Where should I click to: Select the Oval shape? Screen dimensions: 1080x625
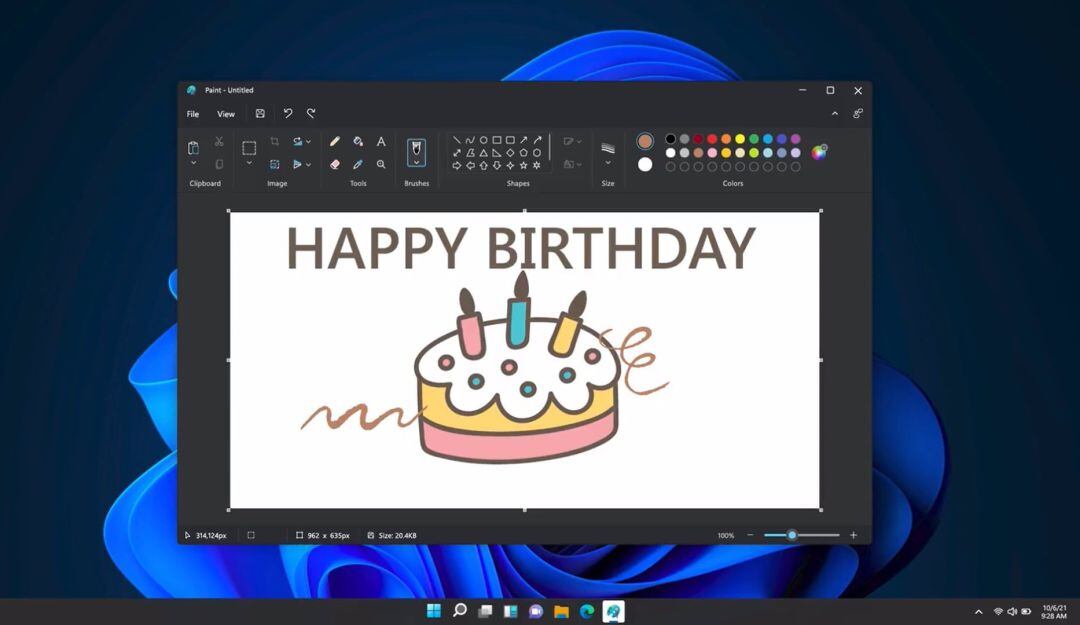(484, 139)
